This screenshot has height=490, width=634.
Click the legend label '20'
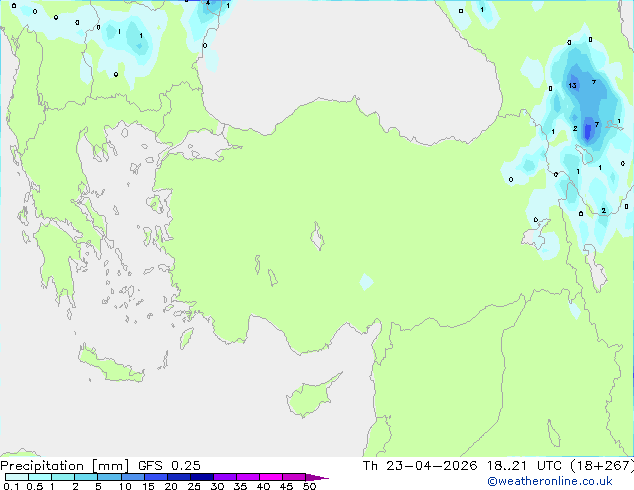click(171, 486)
